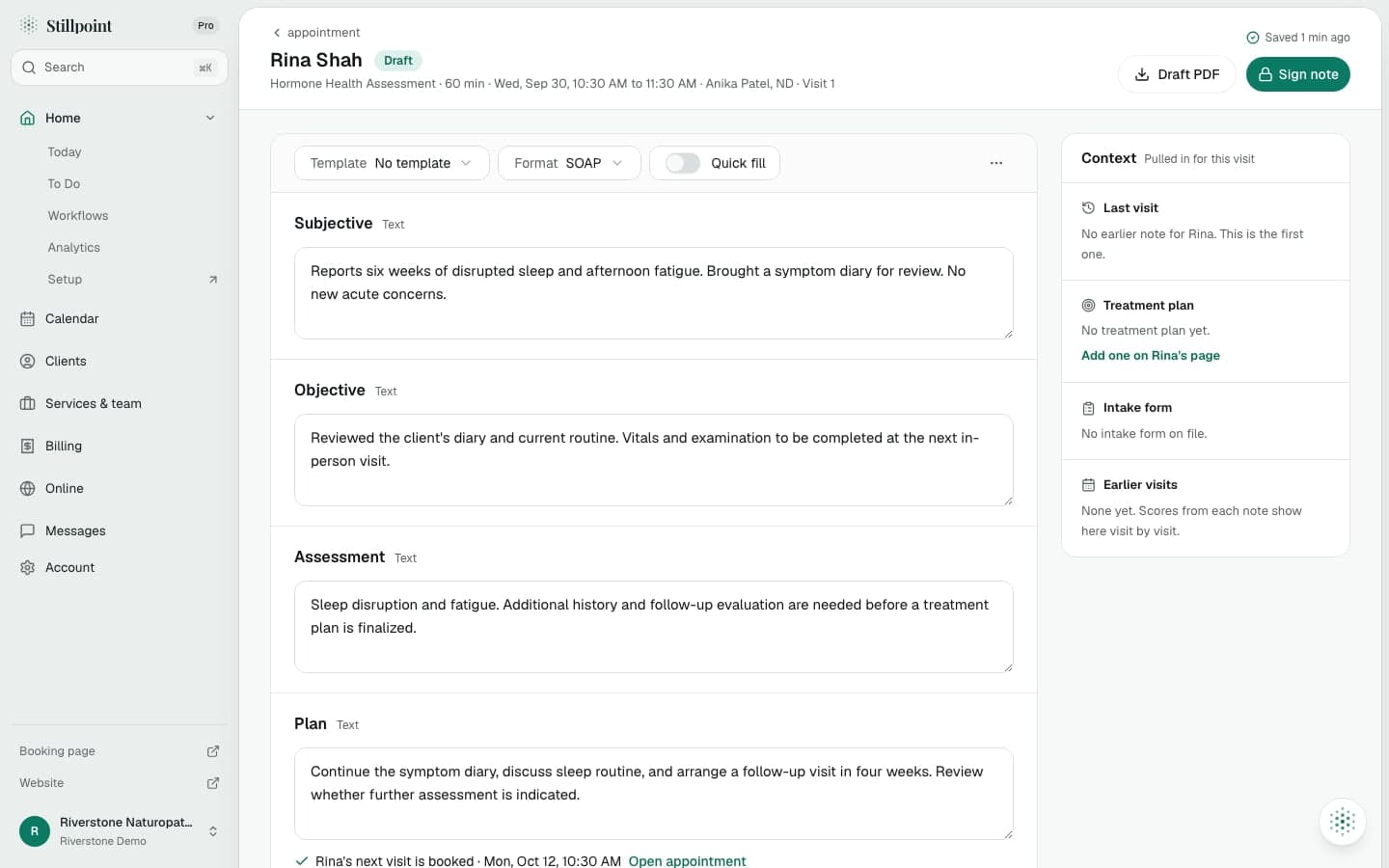
Task: Open Services & team briefcase icon
Action: tap(28, 403)
